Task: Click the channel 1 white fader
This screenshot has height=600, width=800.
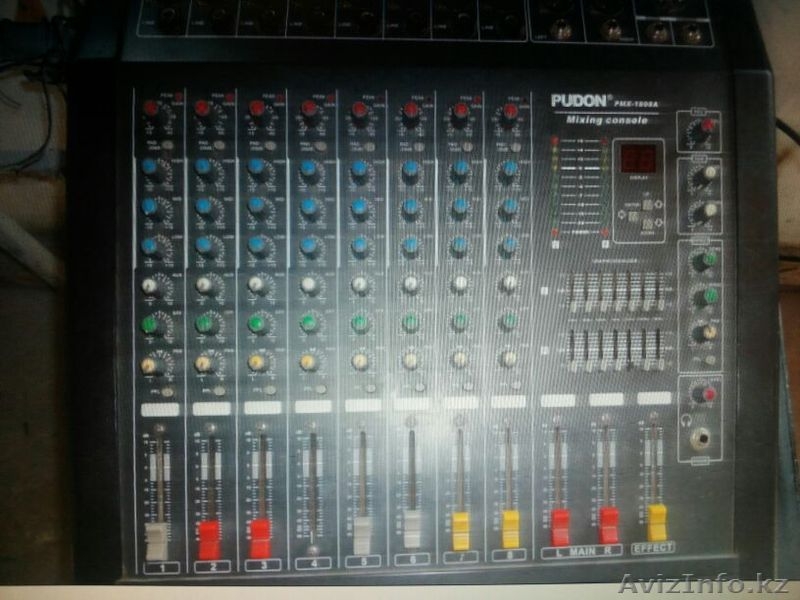Action: (x=158, y=540)
